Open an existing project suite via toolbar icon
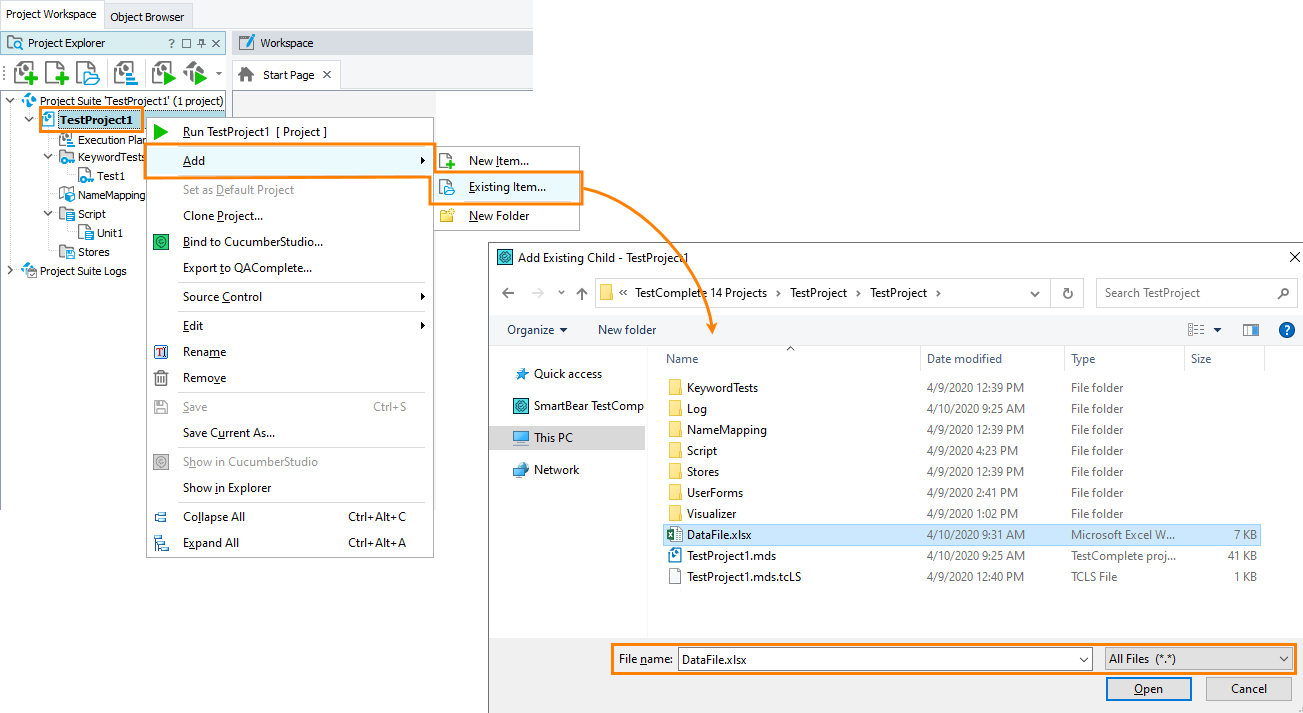The width and height of the screenshot is (1303, 713). [x=87, y=72]
